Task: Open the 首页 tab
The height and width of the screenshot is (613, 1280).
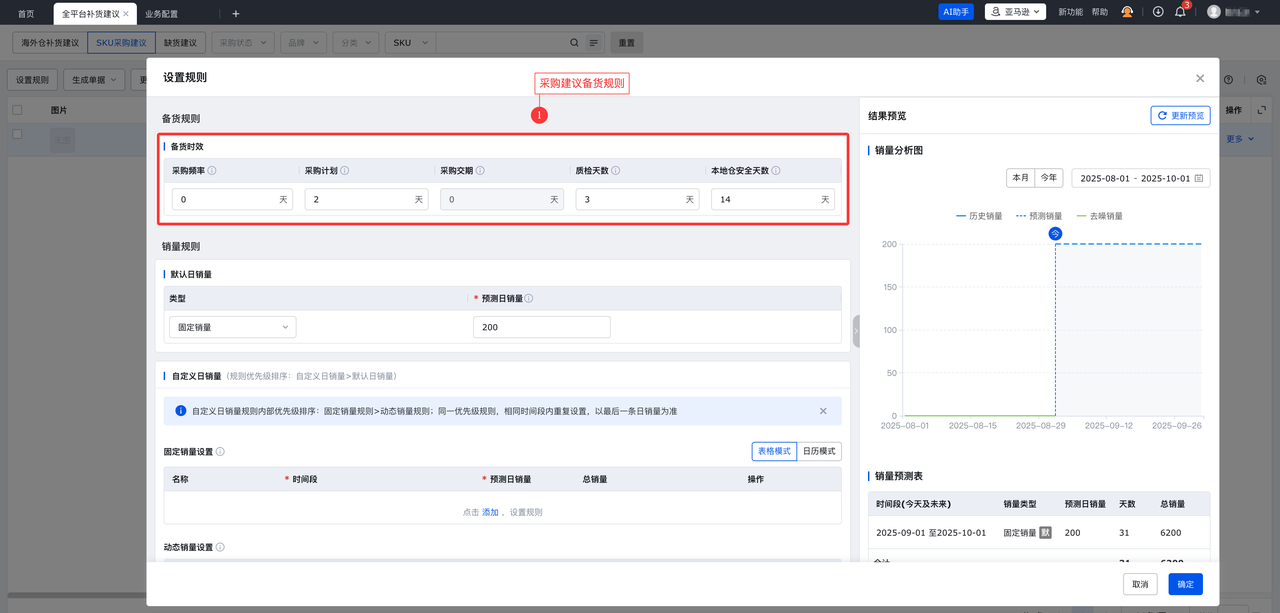Action: 26,14
